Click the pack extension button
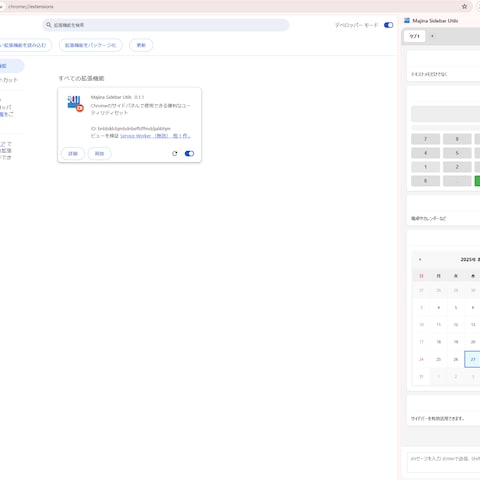Viewport: 480px width, 480px height. point(90,45)
